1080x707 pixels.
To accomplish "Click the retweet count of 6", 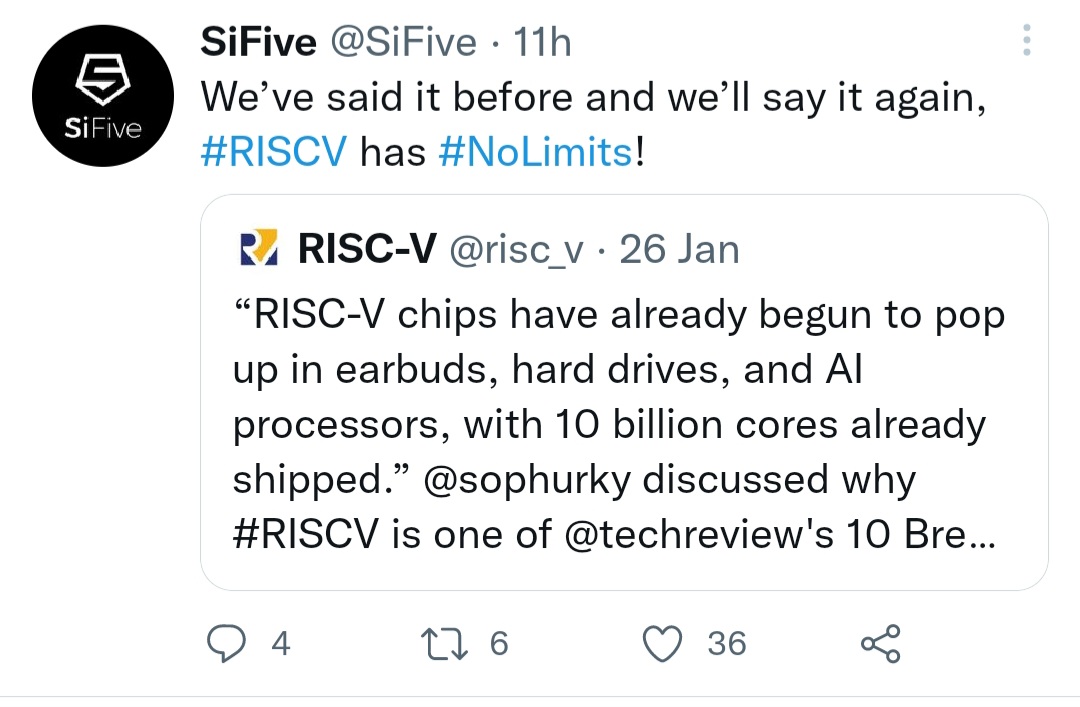I will [499, 643].
